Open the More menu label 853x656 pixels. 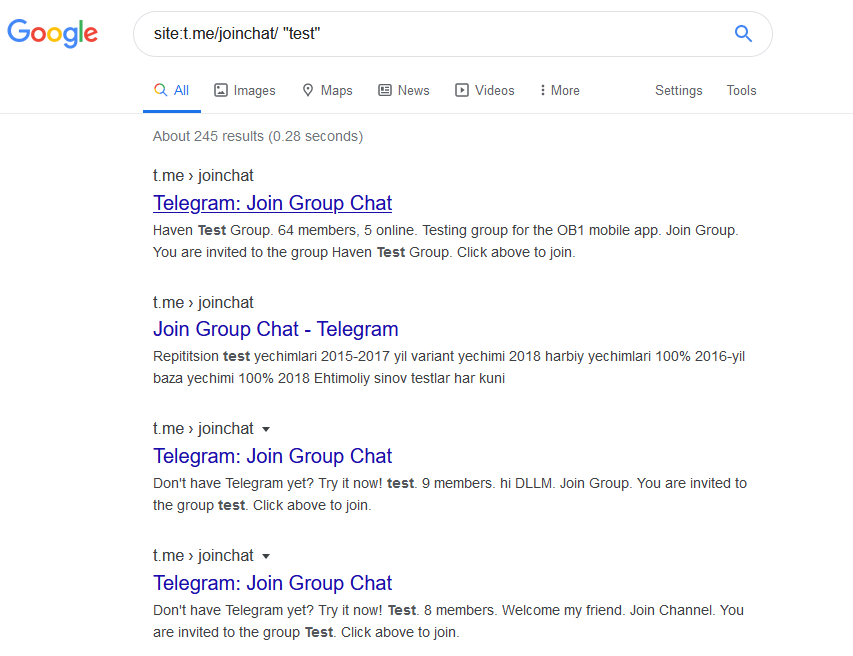pyautogui.click(x=565, y=91)
